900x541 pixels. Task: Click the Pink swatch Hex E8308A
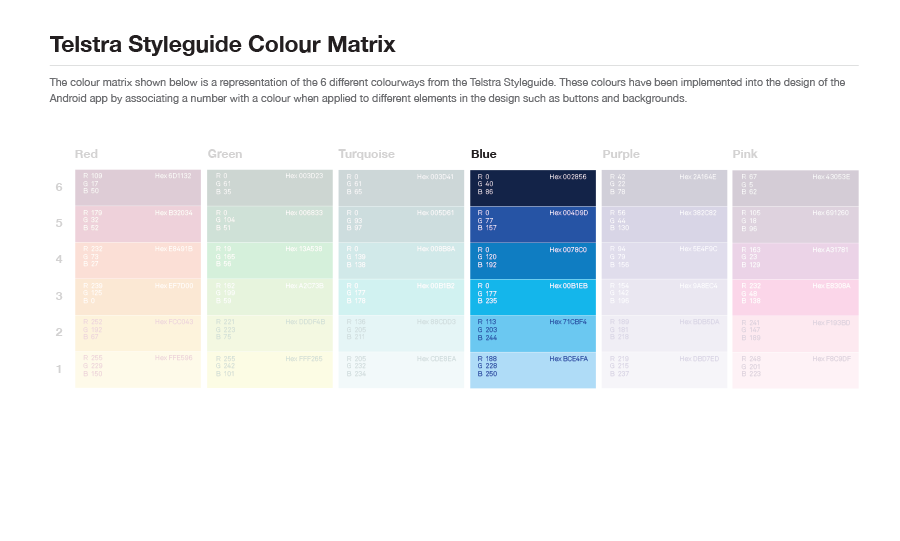click(x=796, y=297)
